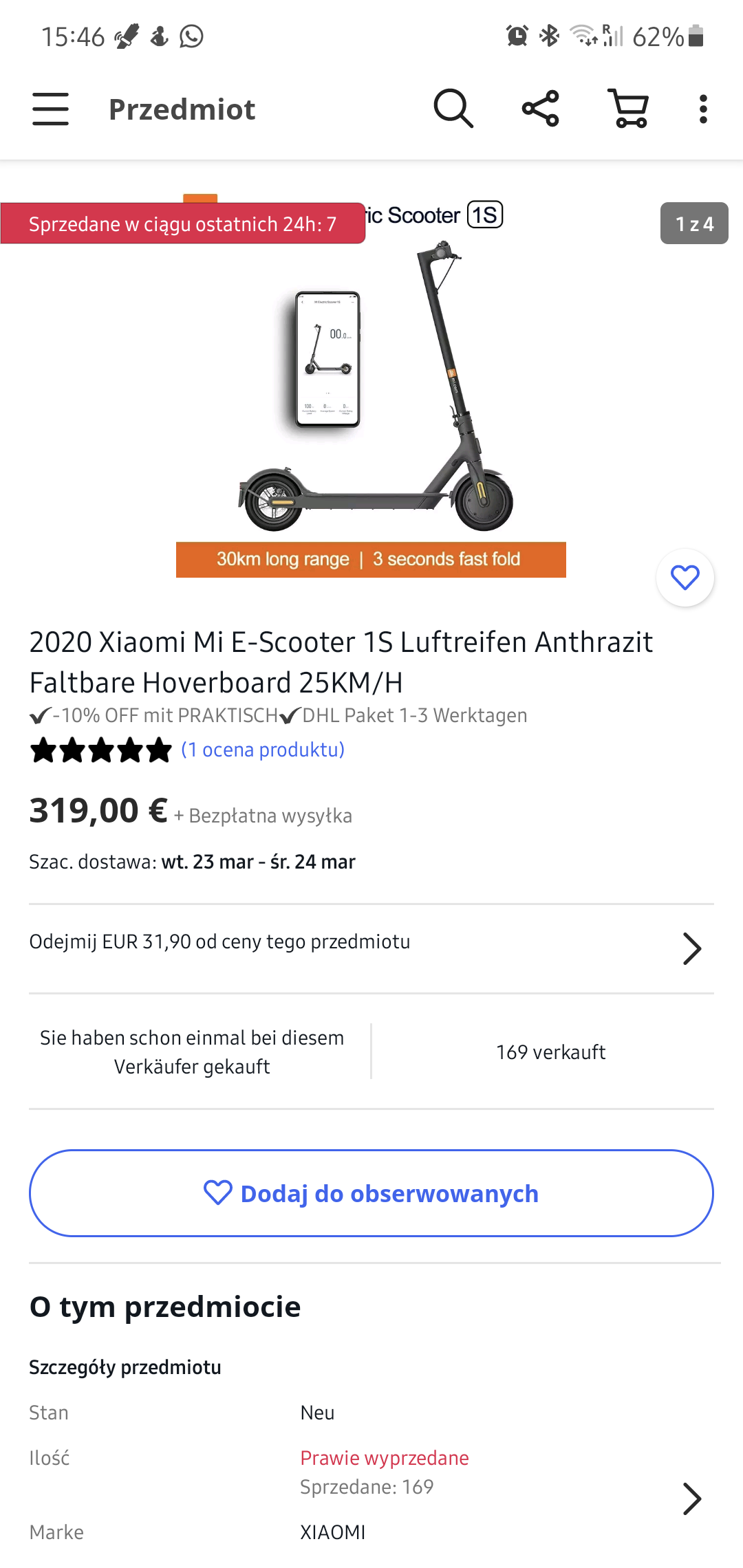Open the hamburger navigation menu
The image size is (743, 1568).
(x=50, y=109)
